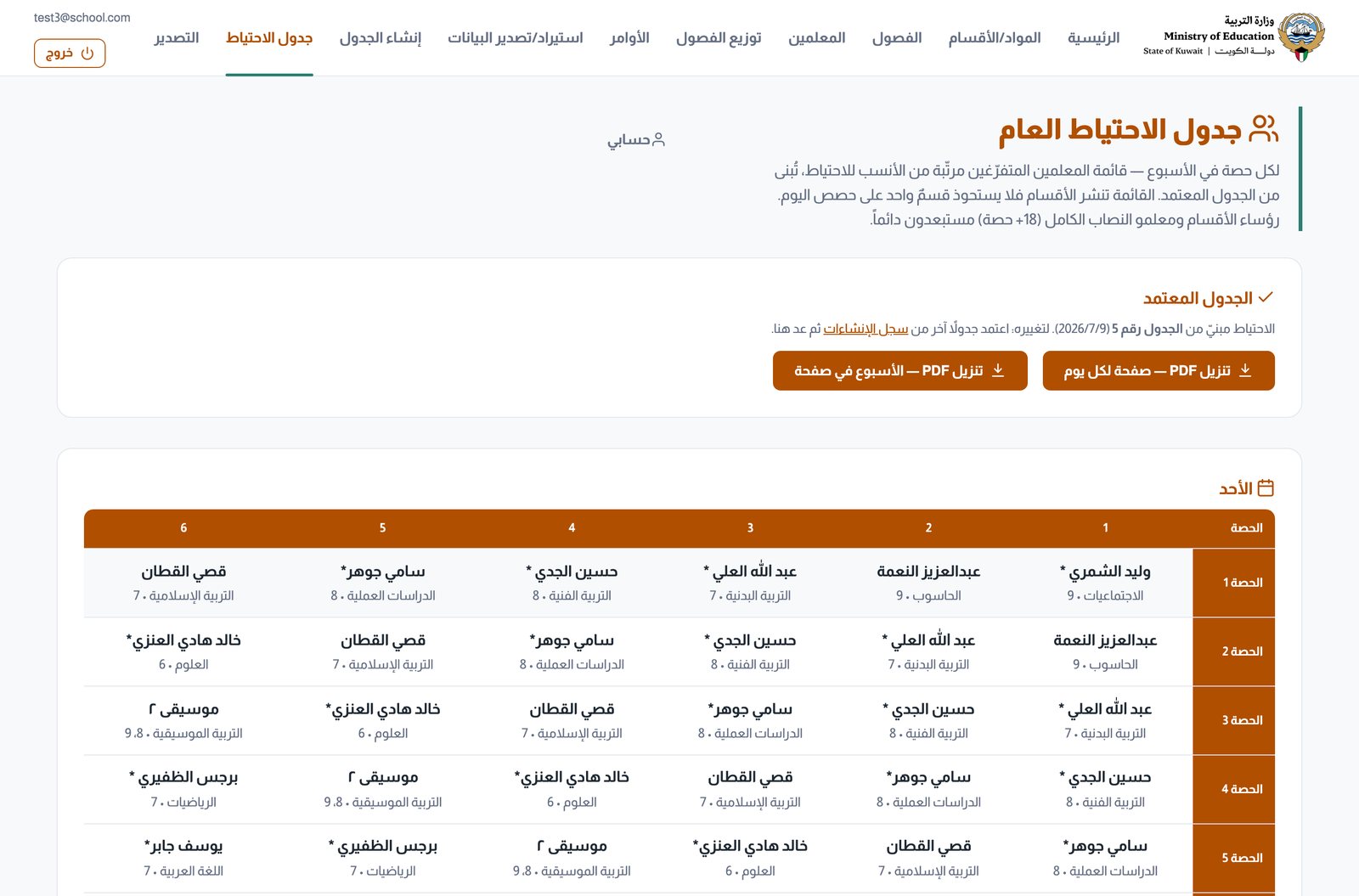The height and width of the screenshot is (896, 1359).
Task: Go to the إنشاء الجدول tab
Action: coord(380,38)
